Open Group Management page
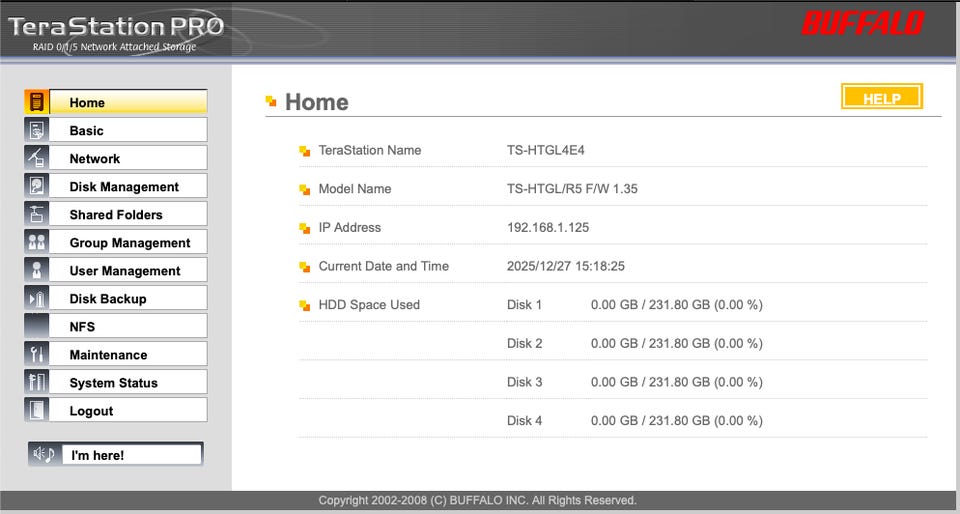The height and width of the screenshot is (514, 960). pyautogui.click(x=128, y=242)
